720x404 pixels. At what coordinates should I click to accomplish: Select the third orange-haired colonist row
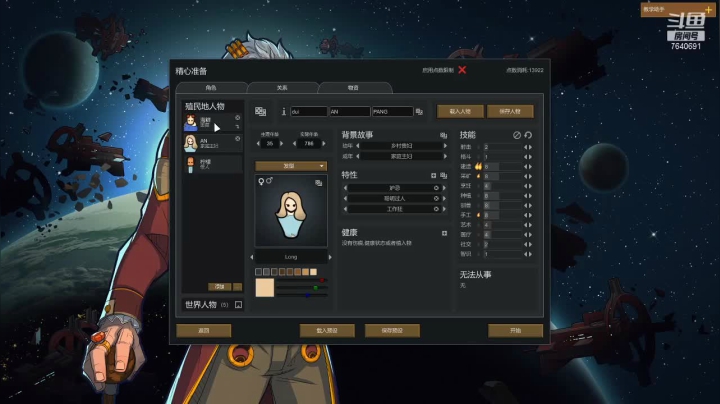point(213,164)
